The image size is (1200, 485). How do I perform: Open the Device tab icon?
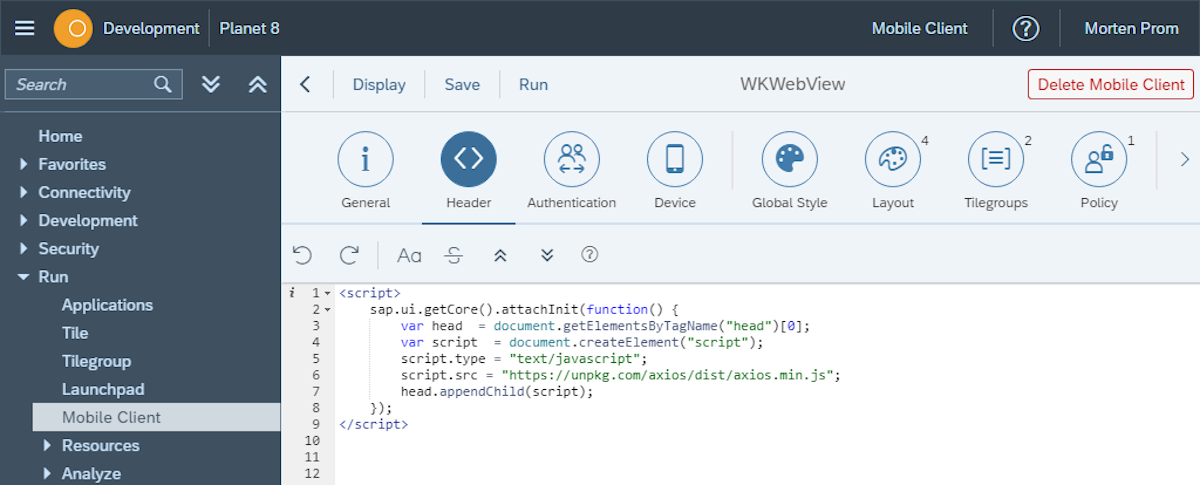coord(675,159)
